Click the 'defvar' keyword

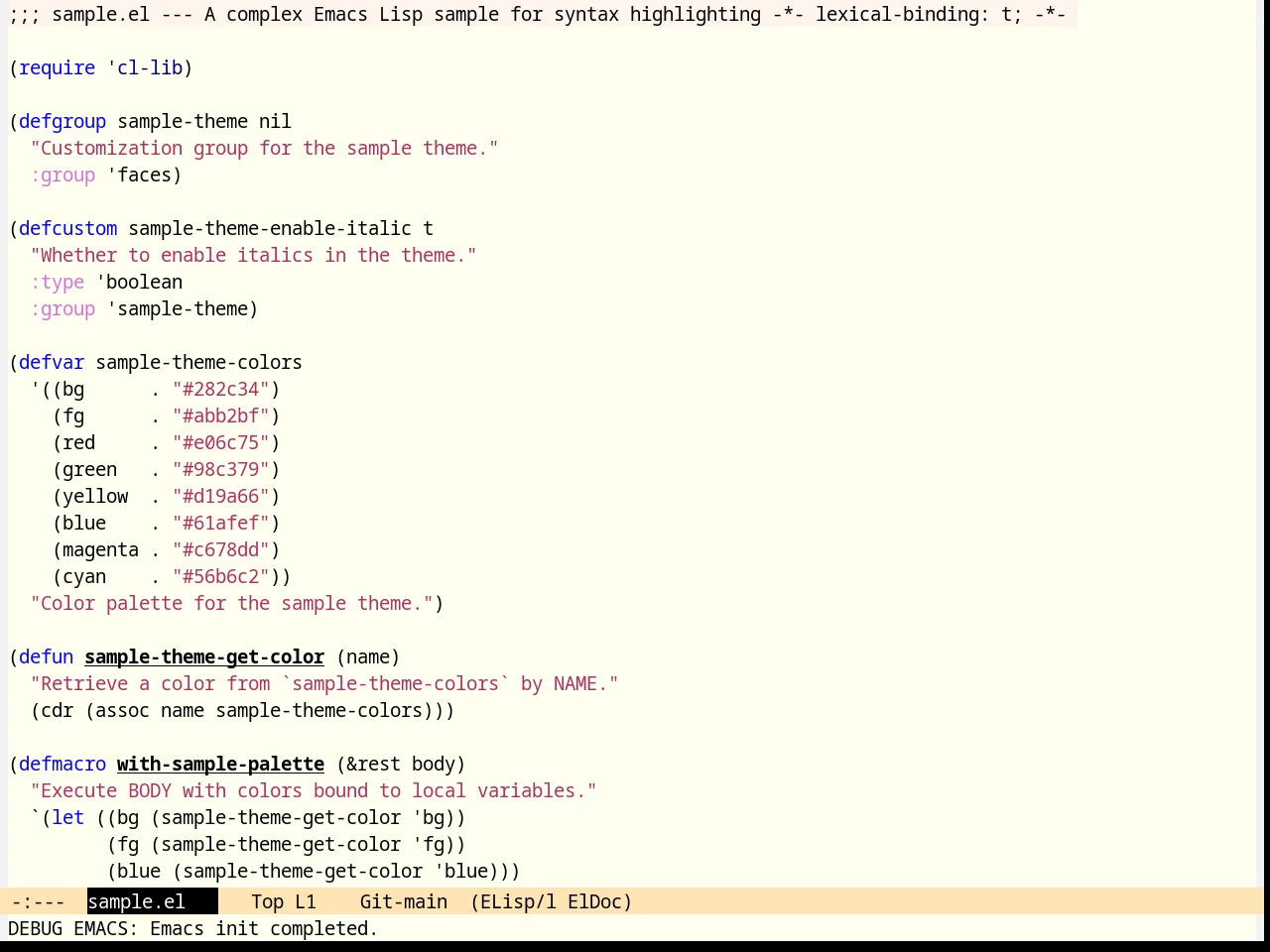pyautogui.click(x=52, y=362)
